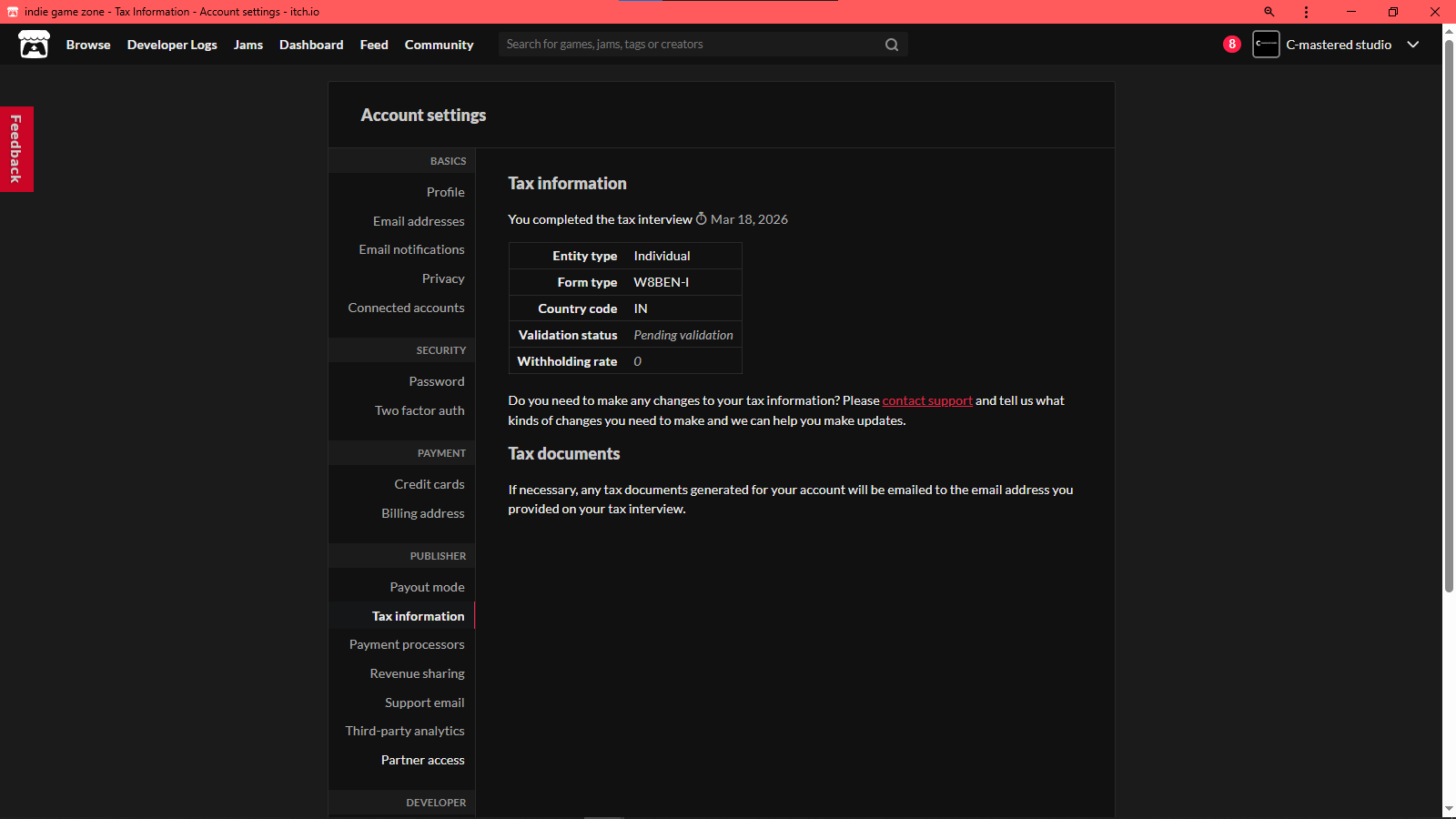Open the Jams page
Image resolution: width=1456 pixels, height=819 pixels.
[248, 45]
